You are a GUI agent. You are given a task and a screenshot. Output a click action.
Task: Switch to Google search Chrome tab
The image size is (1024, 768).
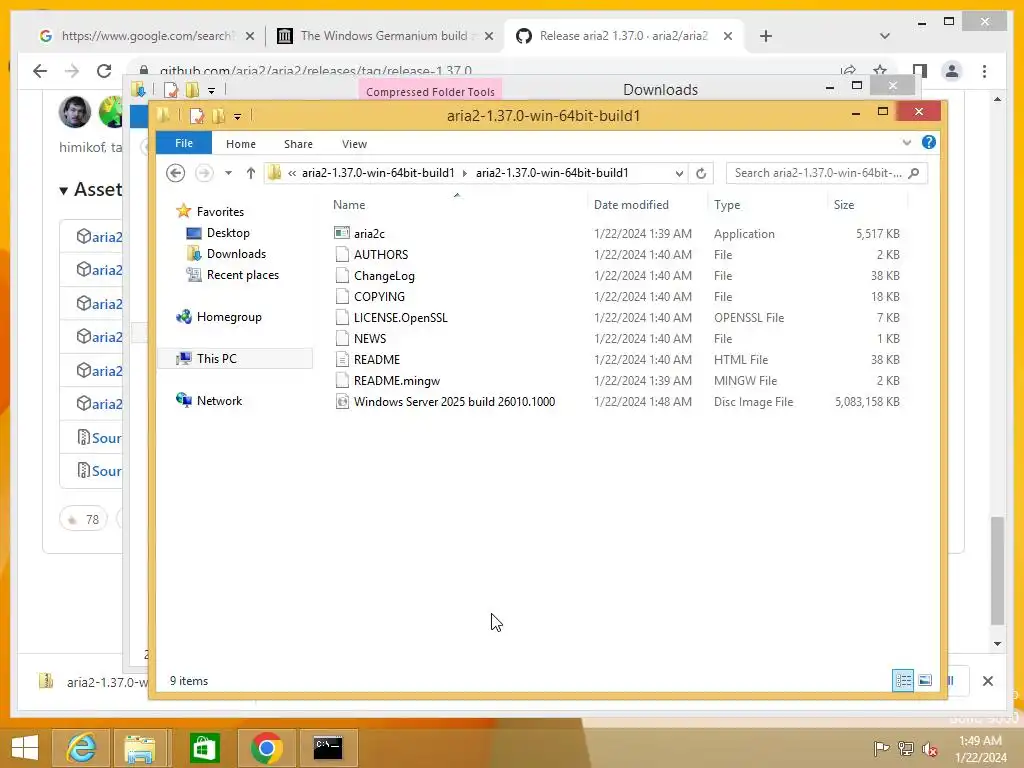[146, 36]
